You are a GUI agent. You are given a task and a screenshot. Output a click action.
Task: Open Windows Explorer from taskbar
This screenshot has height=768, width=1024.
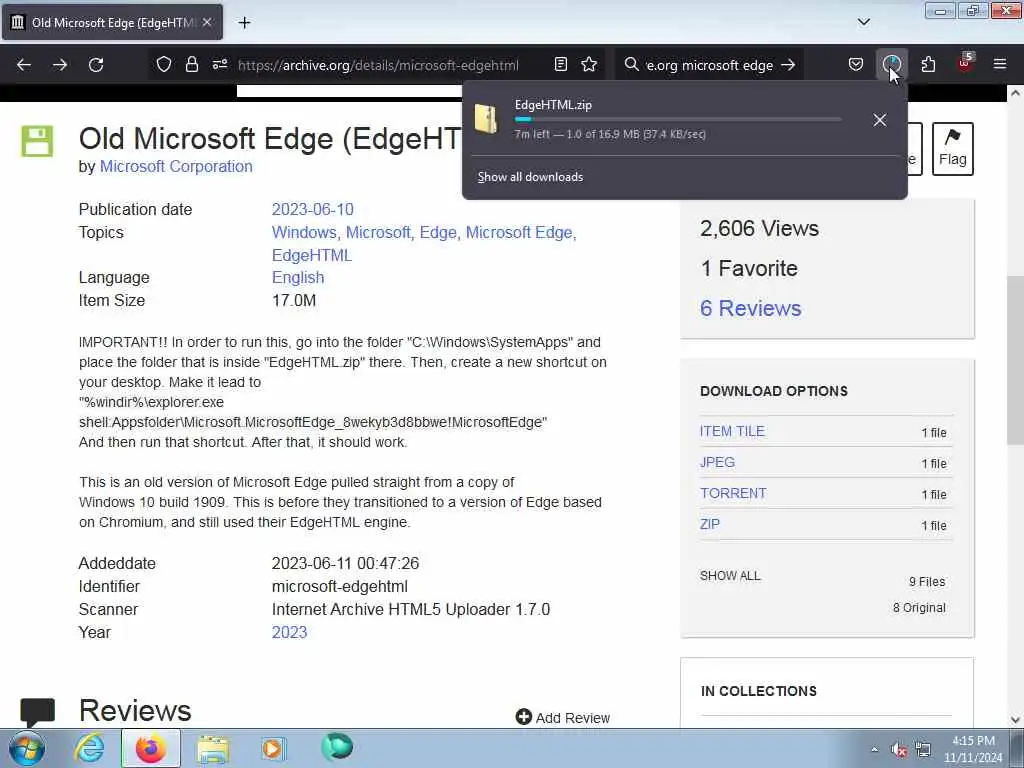[213, 748]
